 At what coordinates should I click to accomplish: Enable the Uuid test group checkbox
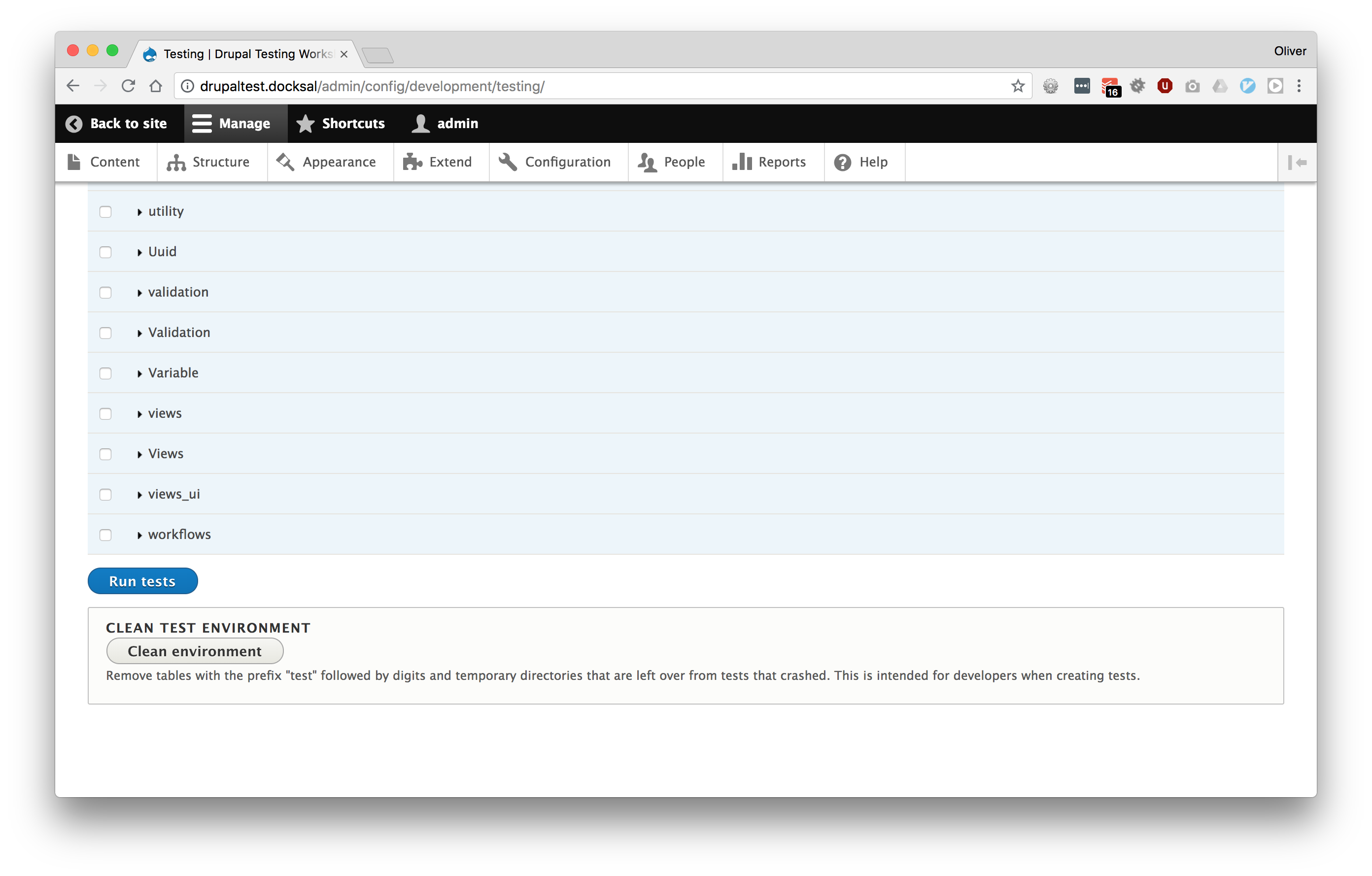click(105, 252)
